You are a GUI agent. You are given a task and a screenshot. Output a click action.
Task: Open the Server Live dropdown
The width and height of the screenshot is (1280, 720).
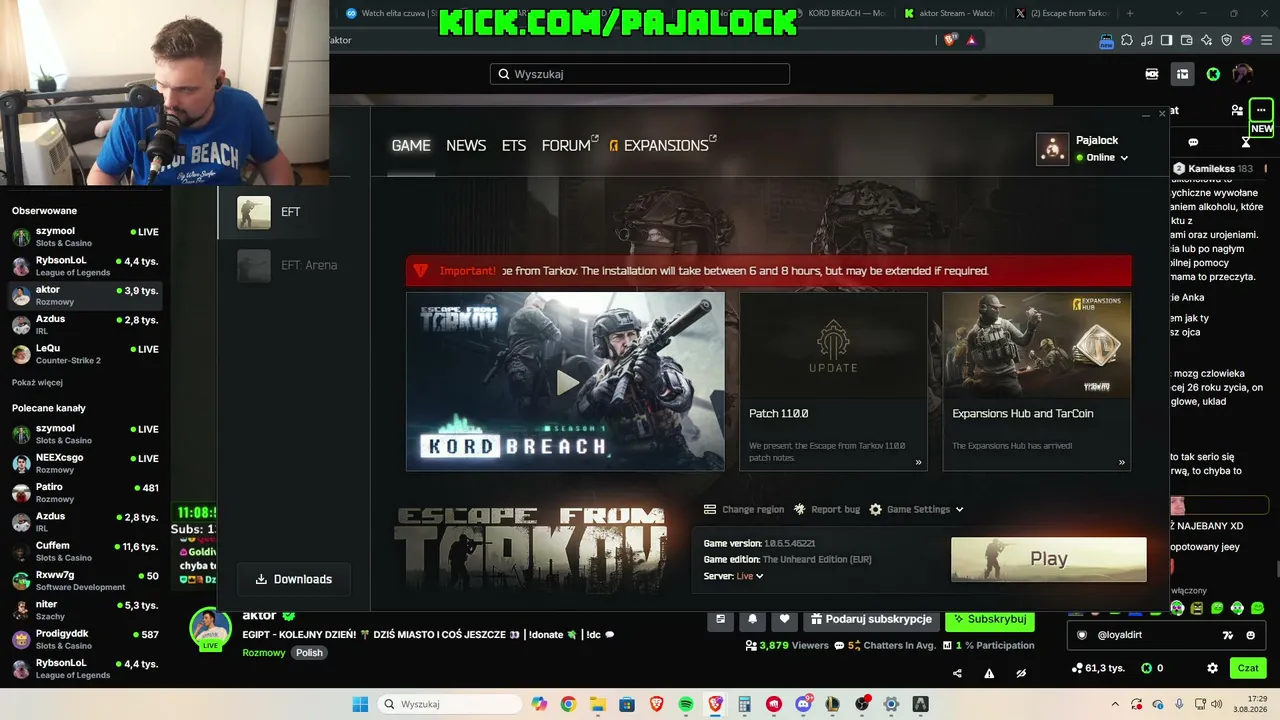749,576
